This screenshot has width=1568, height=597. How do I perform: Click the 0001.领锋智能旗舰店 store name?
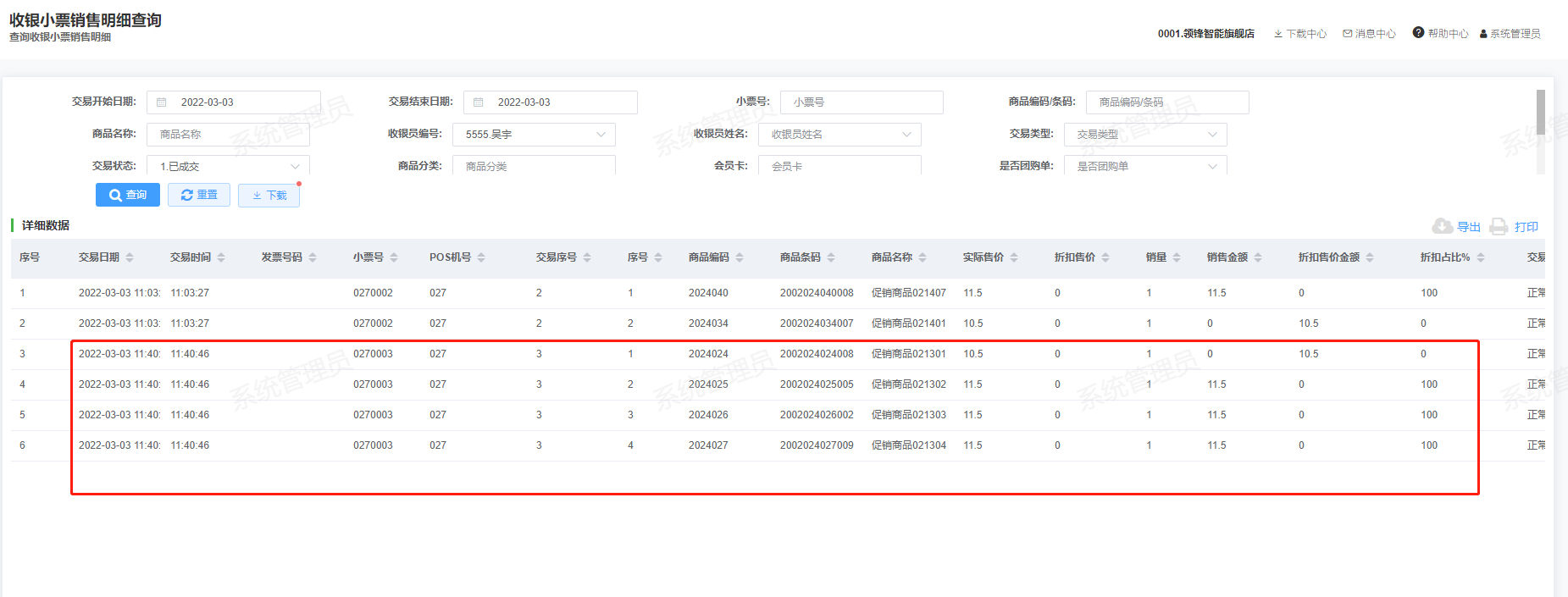[1206, 34]
